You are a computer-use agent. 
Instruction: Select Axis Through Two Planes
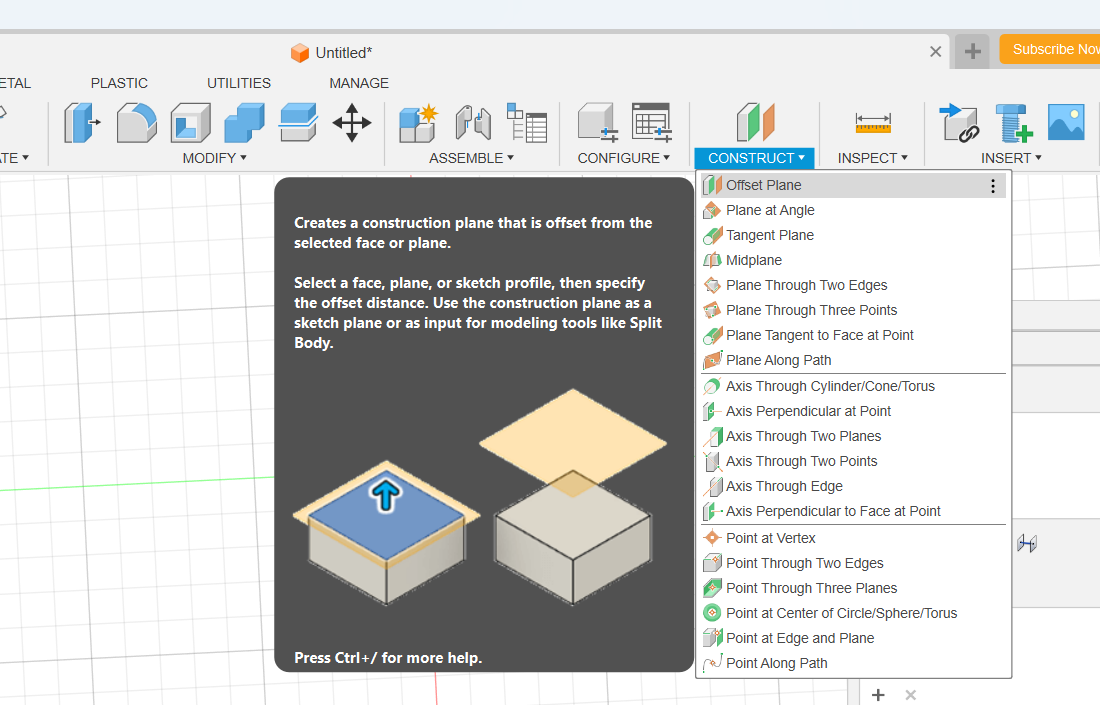[853, 436]
